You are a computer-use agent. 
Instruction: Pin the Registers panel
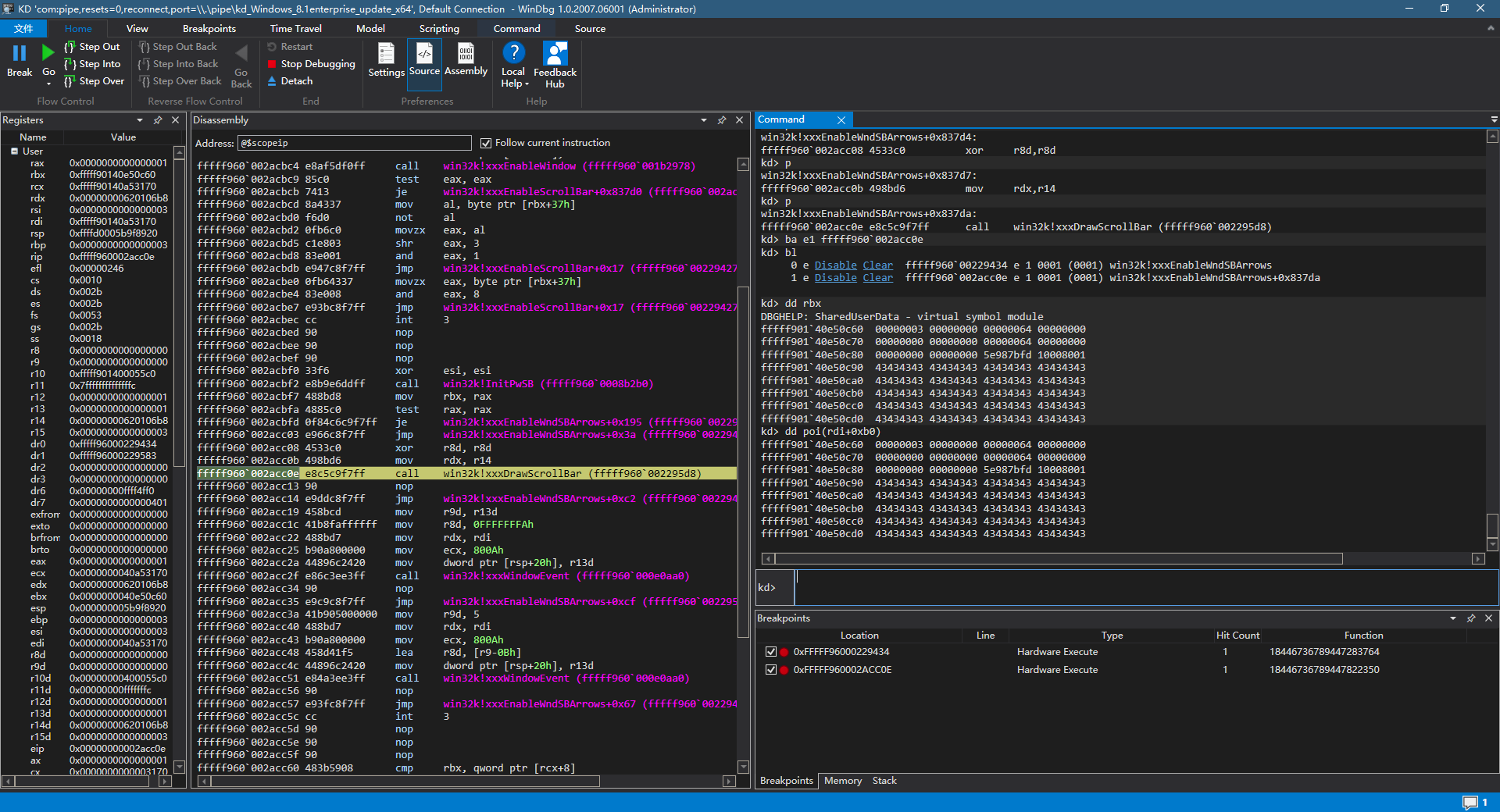coord(158,120)
